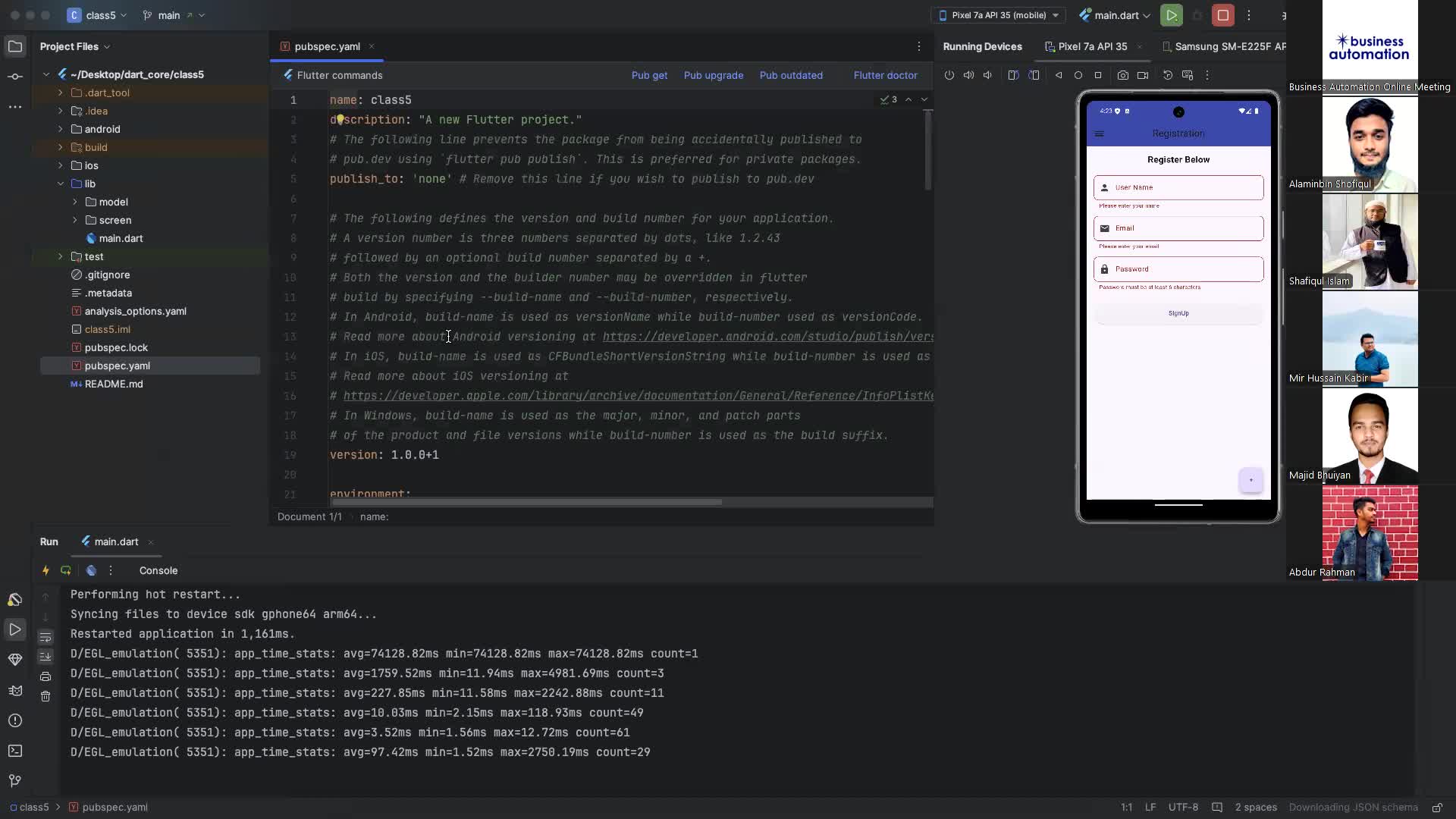
Task: Click the emulator volume down icon
Action: pos(987,75)
